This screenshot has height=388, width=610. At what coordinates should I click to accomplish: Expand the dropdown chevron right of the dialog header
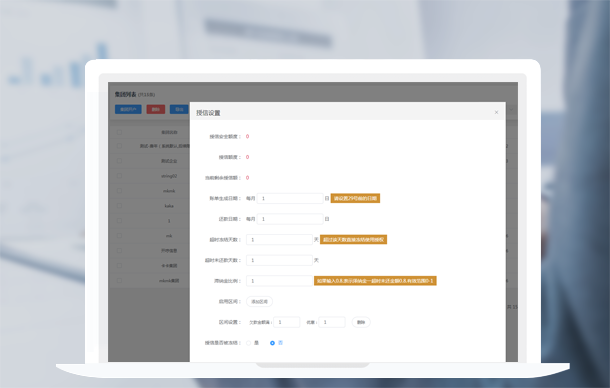[x=512, y=110]
